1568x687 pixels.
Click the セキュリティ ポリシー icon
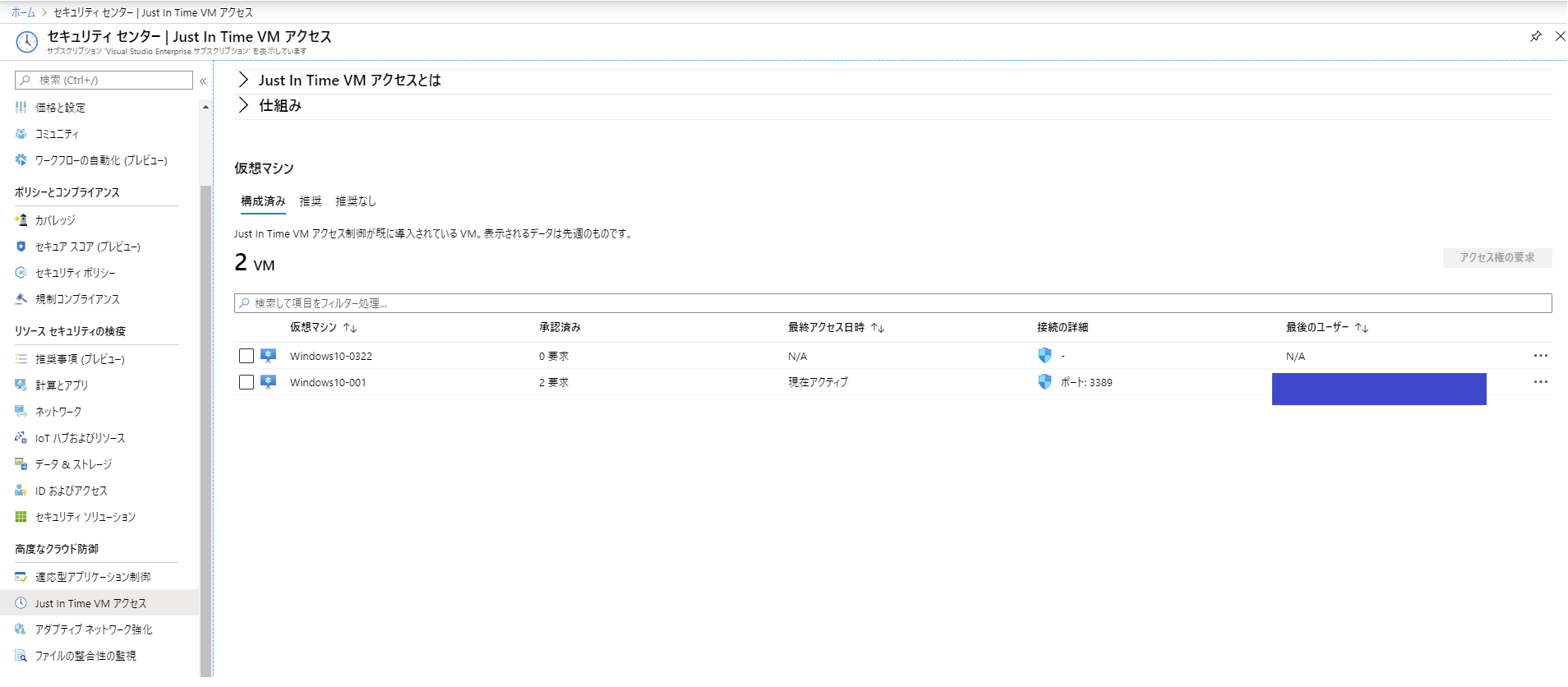21,273
